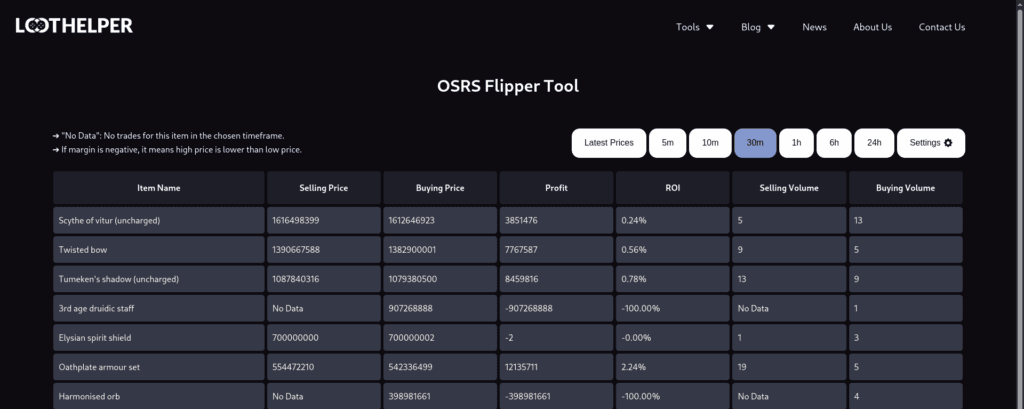Switch to the 1h timeframe
The image size is (1024, 409).
click(x=796, y=143)
